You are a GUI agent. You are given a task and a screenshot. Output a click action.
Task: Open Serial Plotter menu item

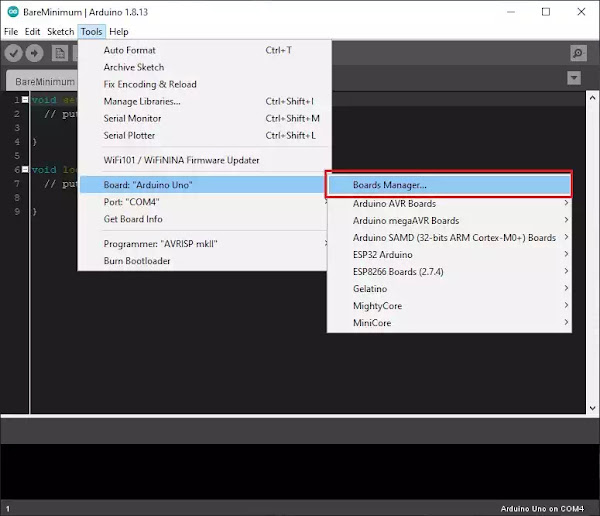pyautogui.click(x=204, y=136)
